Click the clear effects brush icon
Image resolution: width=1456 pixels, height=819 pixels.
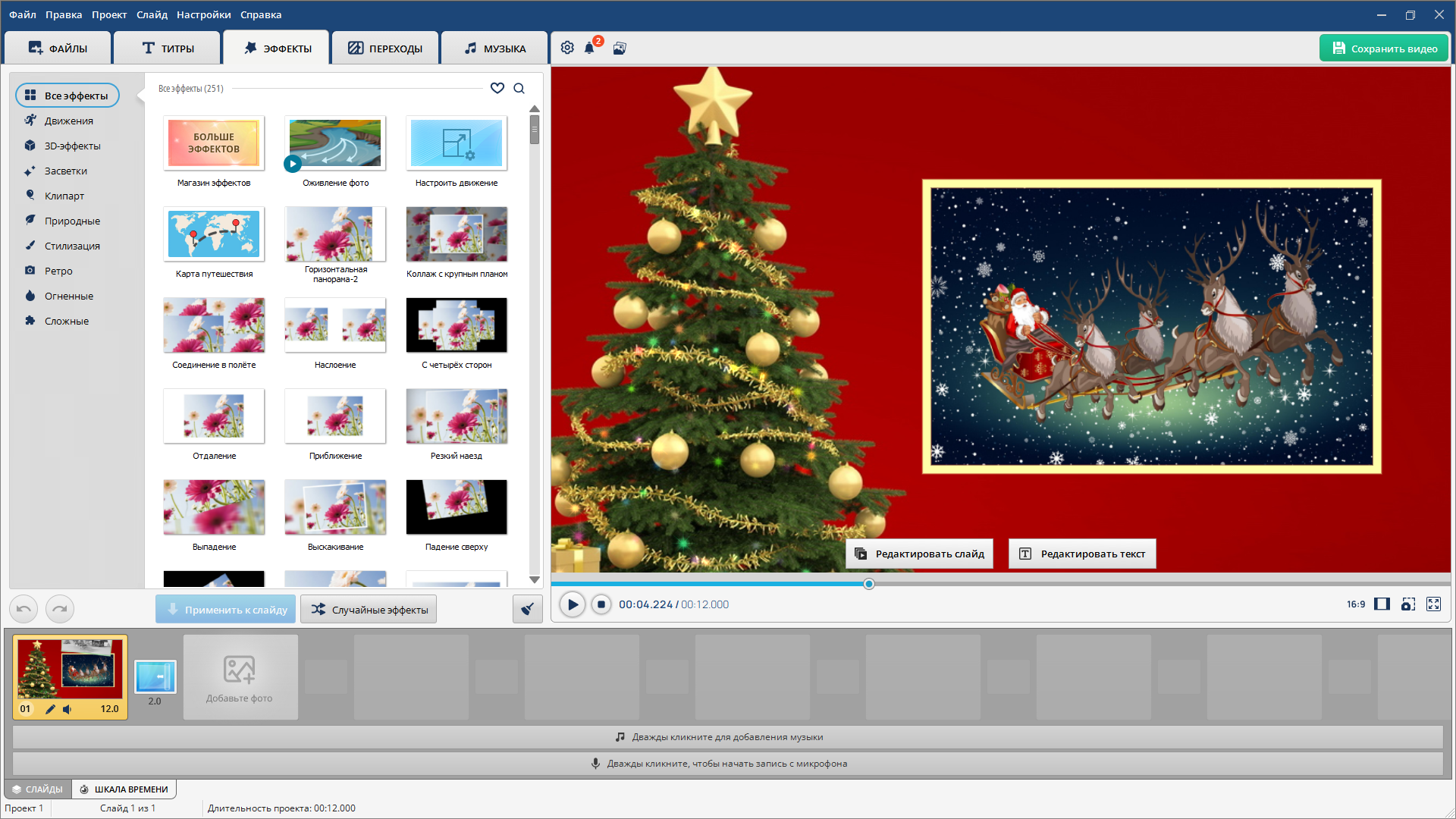527,609
